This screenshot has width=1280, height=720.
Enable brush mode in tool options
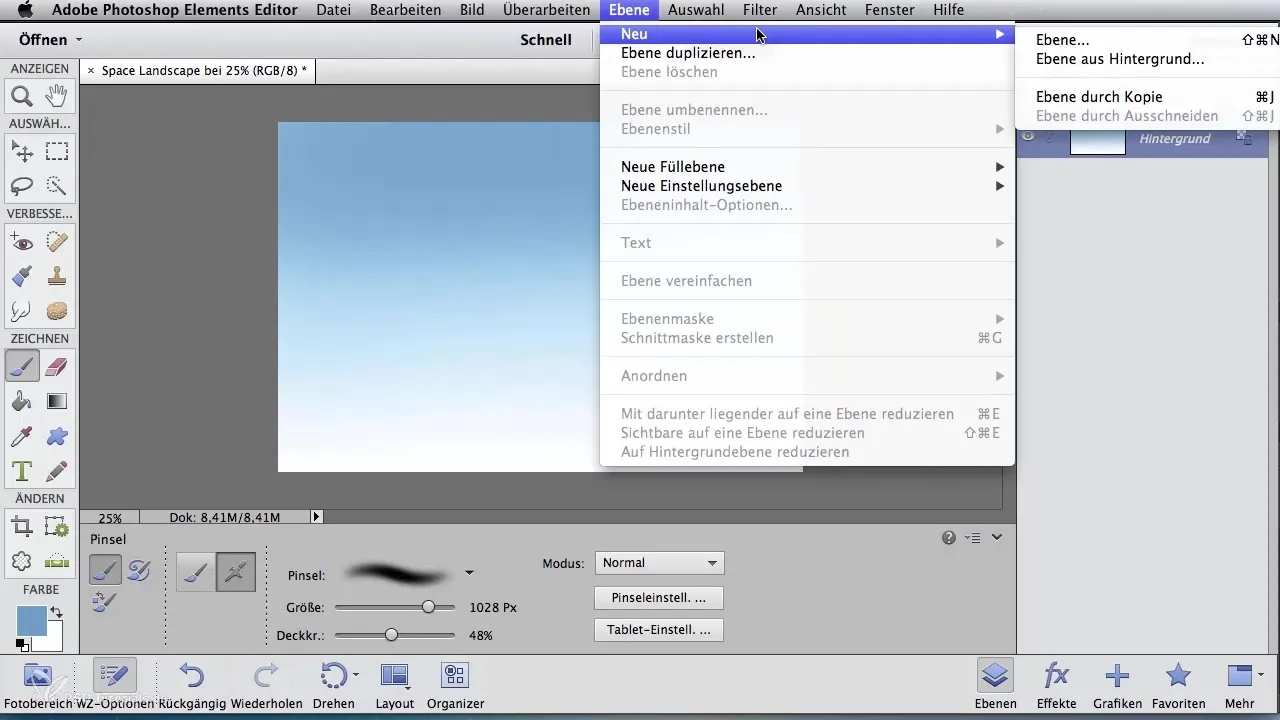(x=197, y=572)
